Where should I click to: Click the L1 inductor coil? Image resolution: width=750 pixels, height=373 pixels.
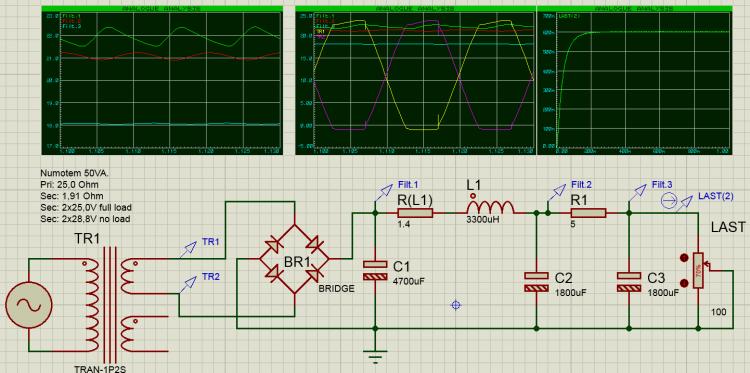(x=490, y=207)
